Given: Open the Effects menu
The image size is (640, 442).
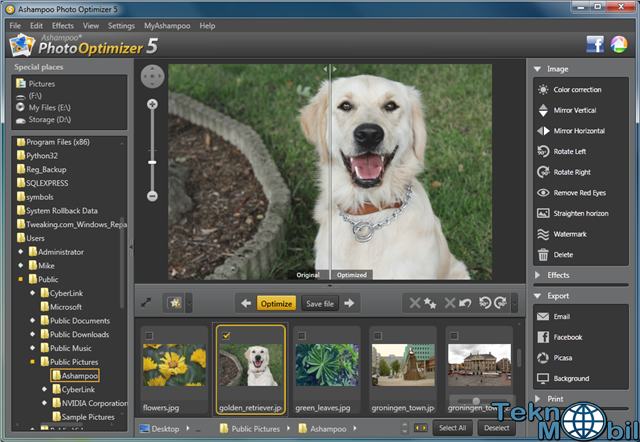Looking at the screenshot, I should 62,26.
